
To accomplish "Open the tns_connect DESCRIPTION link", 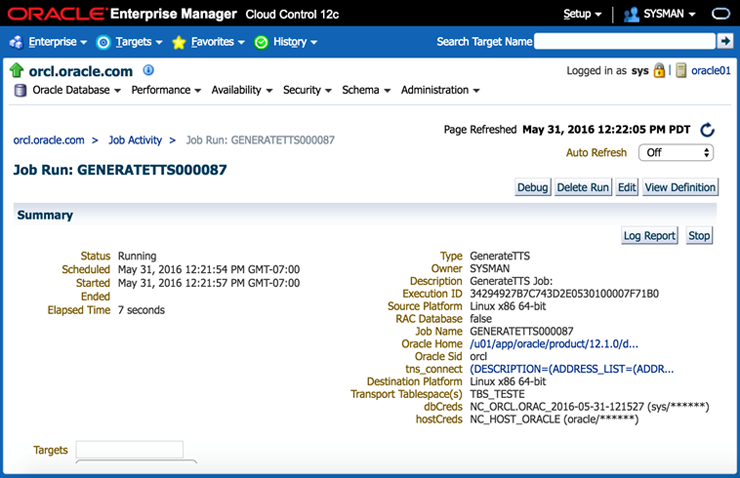I will [572, 369].
